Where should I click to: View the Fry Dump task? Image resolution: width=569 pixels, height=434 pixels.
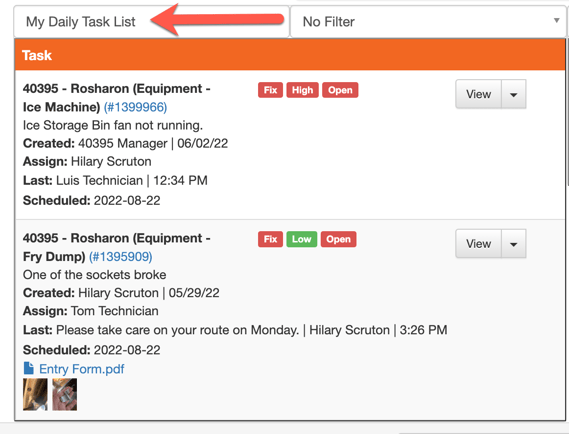point(478,243)
